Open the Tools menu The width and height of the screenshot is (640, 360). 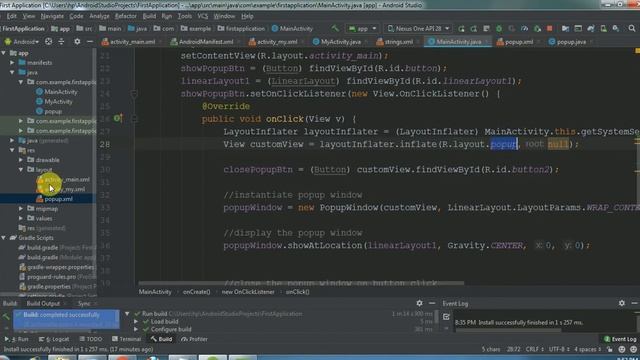[x=184, y=16]
